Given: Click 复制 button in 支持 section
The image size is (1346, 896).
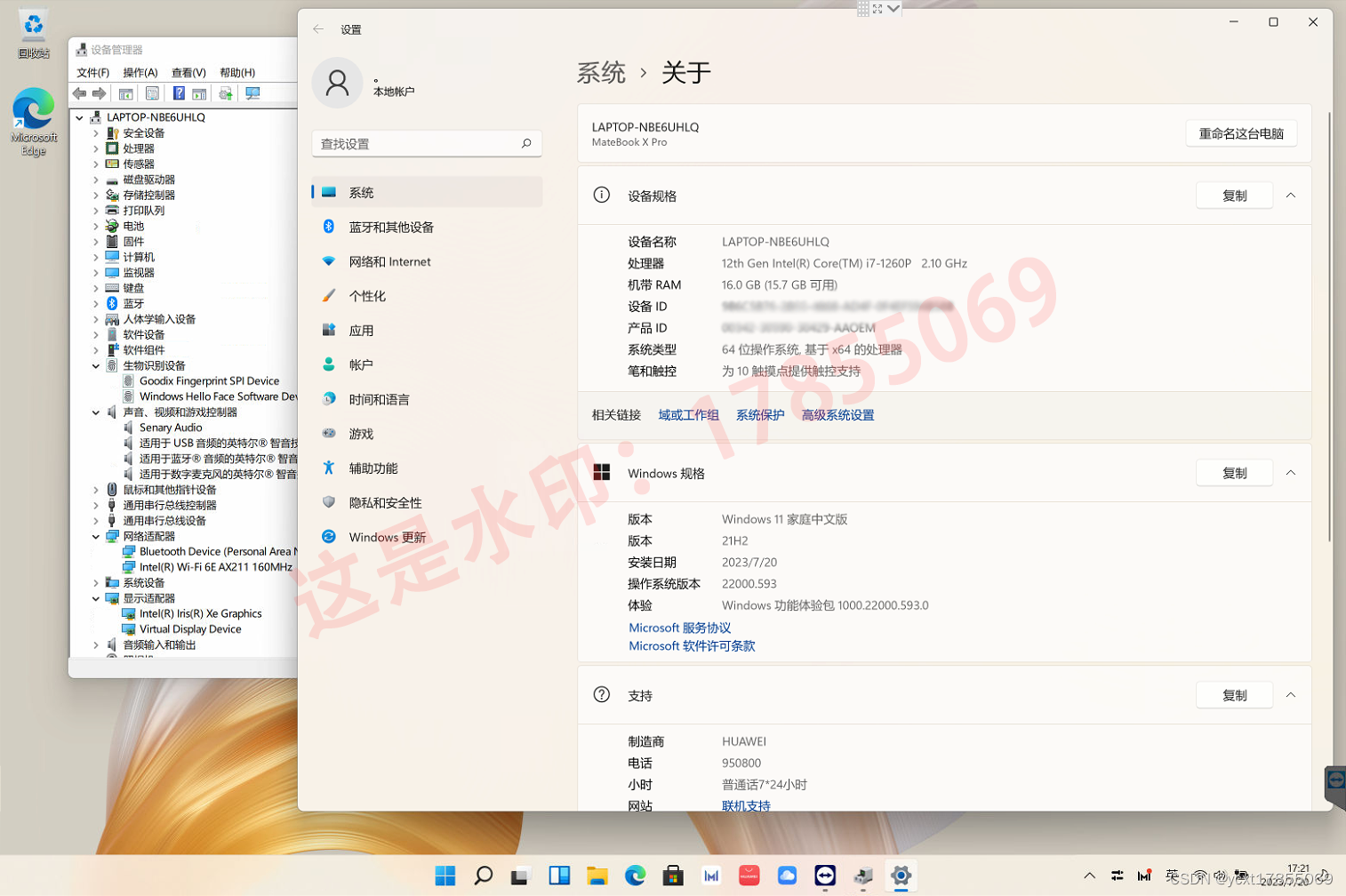Looking at the screenshot, I should pyautogui.click(x=1235, y=695).
